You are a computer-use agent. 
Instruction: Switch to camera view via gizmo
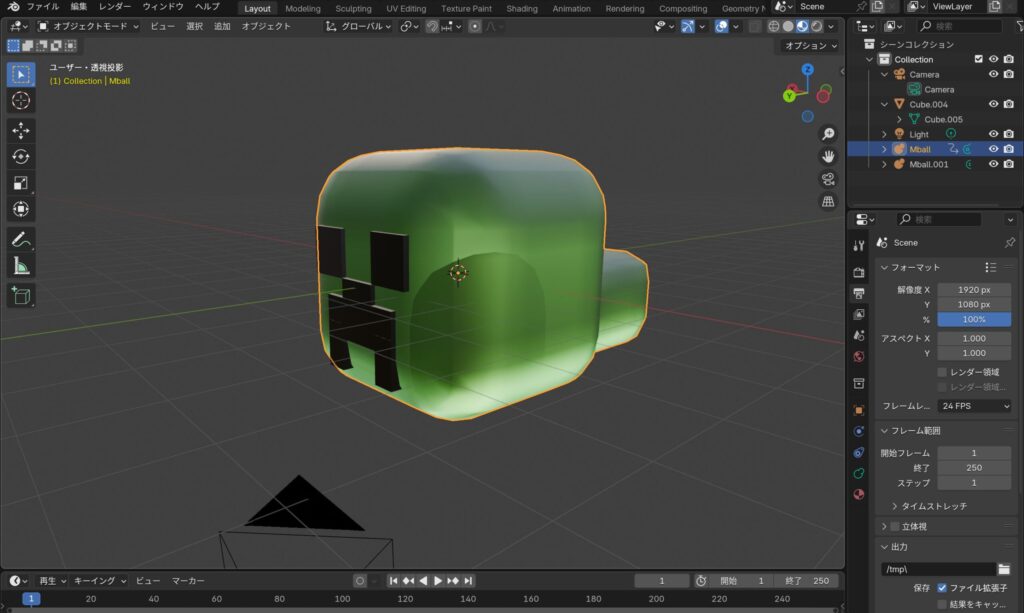coord(828,179)
